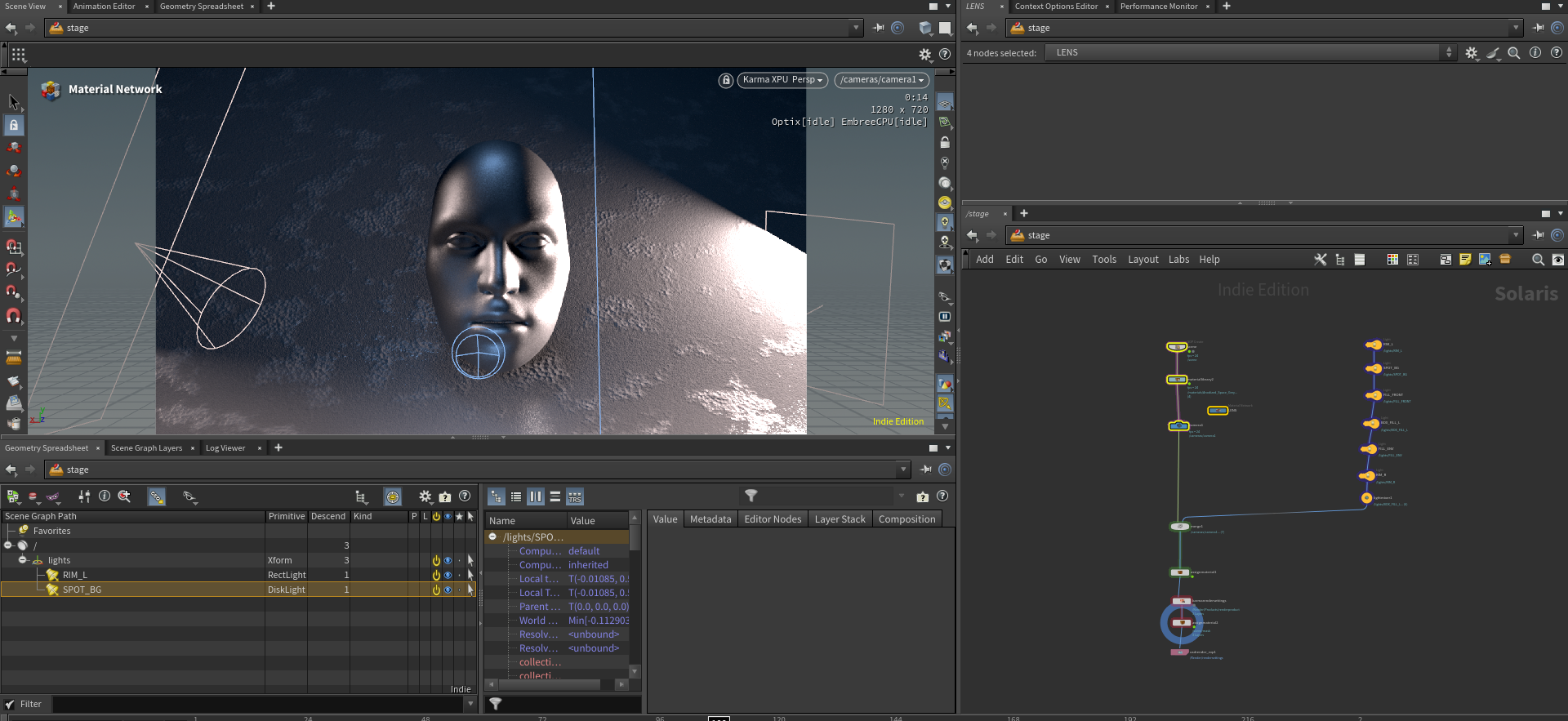Click the Material Network shelf icon

pos(51,90)
